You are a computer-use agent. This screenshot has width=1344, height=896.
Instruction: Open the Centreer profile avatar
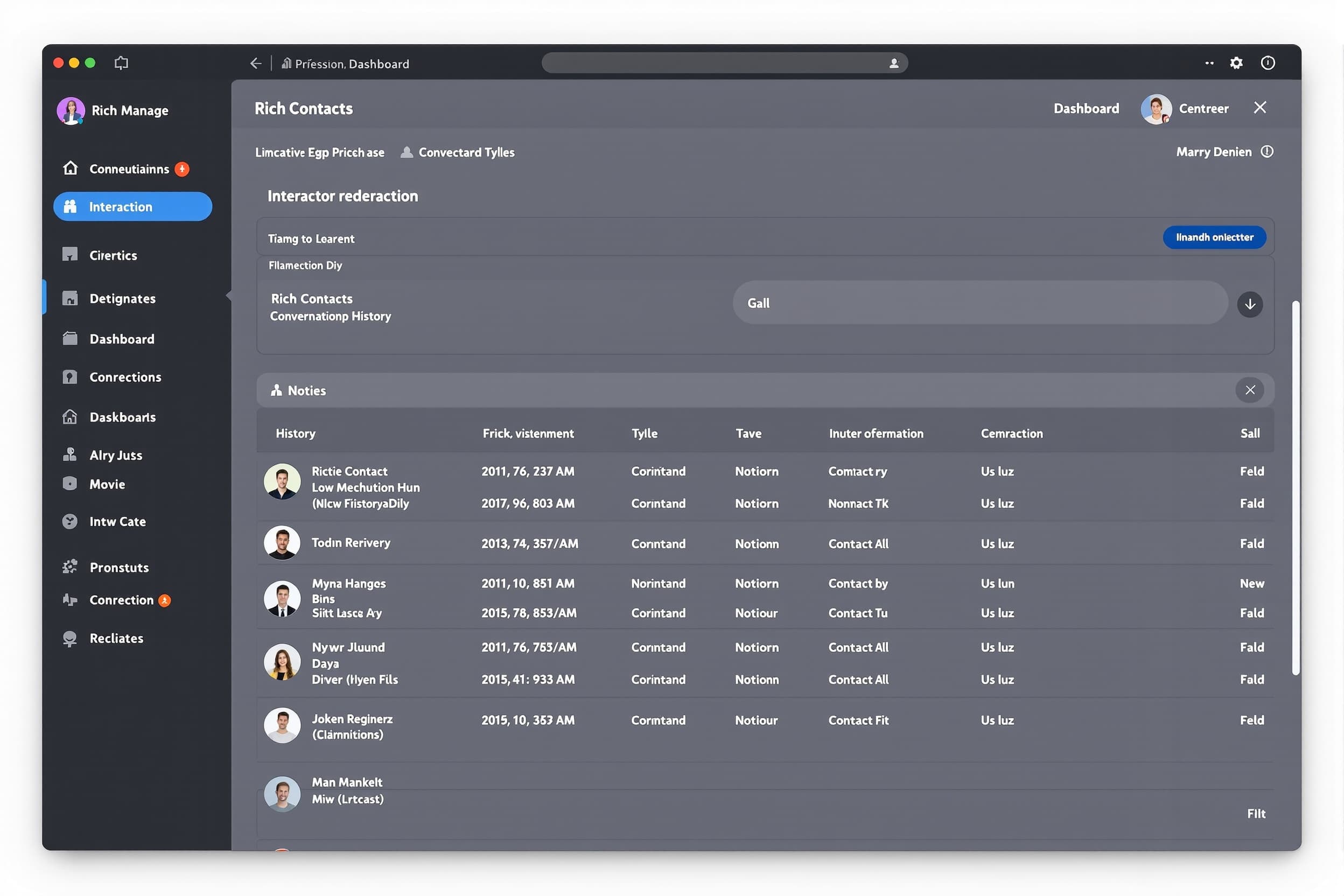pyautogui.click(x=1156, y=109)
